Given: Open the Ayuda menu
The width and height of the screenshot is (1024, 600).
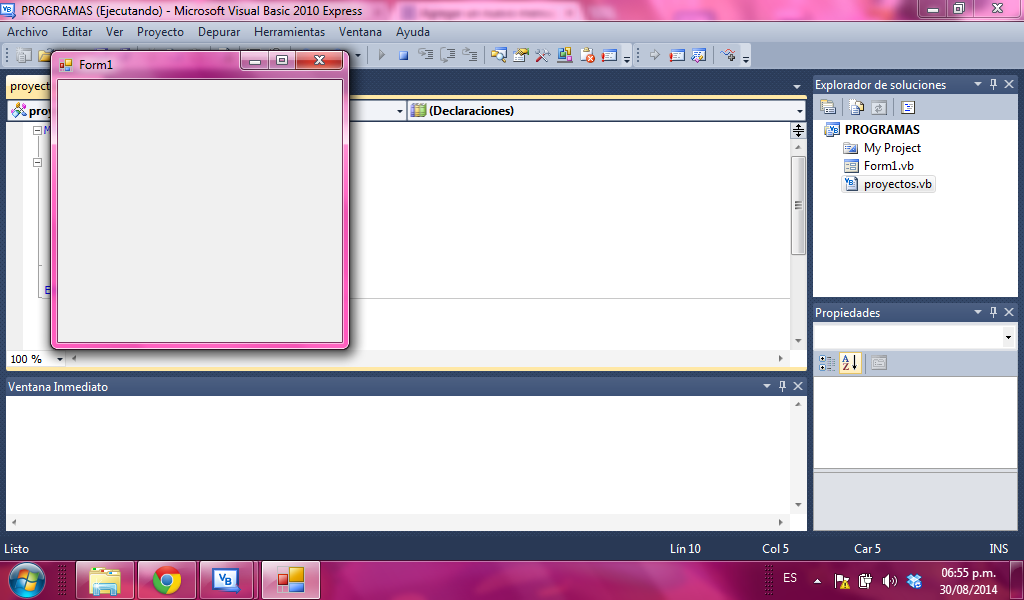Looking at the screenshot, I should point(413,31).
